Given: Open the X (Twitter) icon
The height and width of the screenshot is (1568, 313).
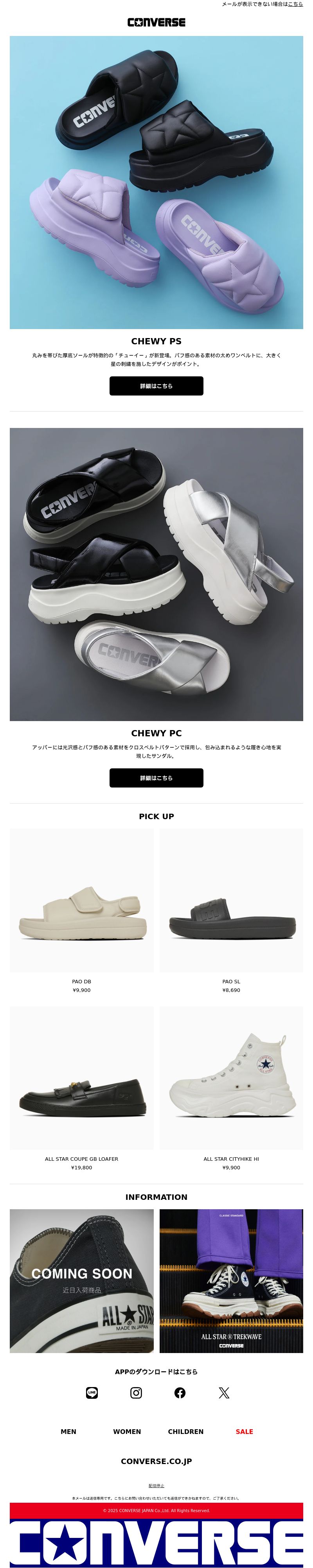Looking at the screenshot, I should [224, 1393].
